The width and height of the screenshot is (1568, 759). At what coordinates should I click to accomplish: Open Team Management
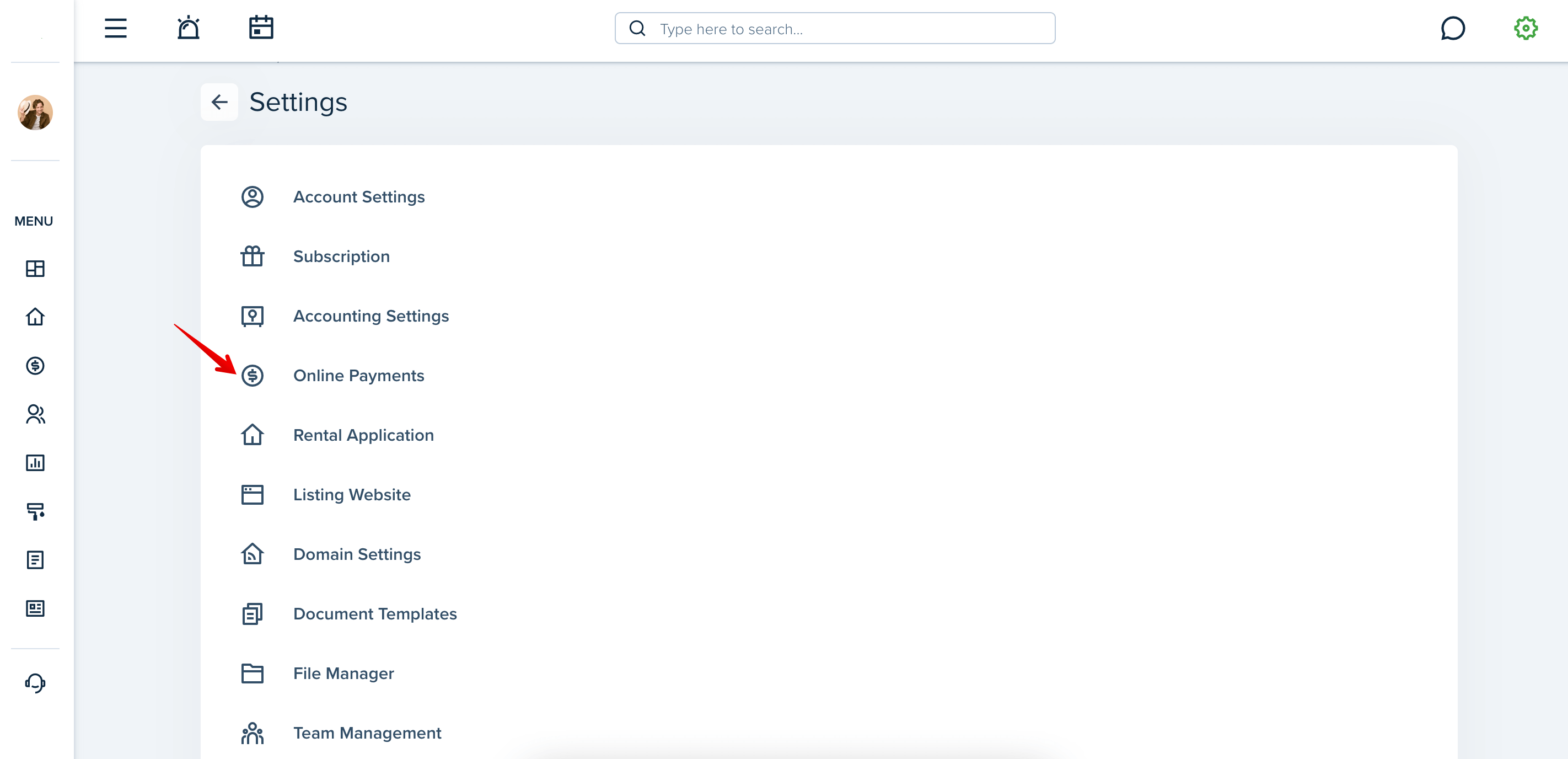(367, 733)
